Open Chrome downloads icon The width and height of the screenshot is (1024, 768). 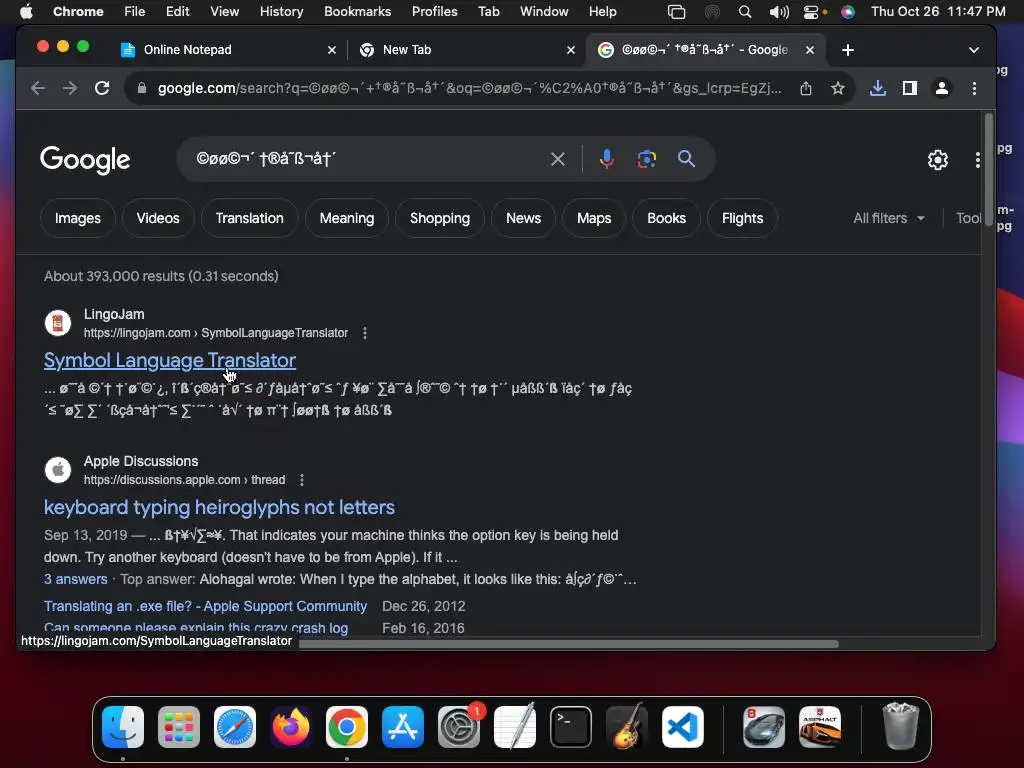[878, 88]
